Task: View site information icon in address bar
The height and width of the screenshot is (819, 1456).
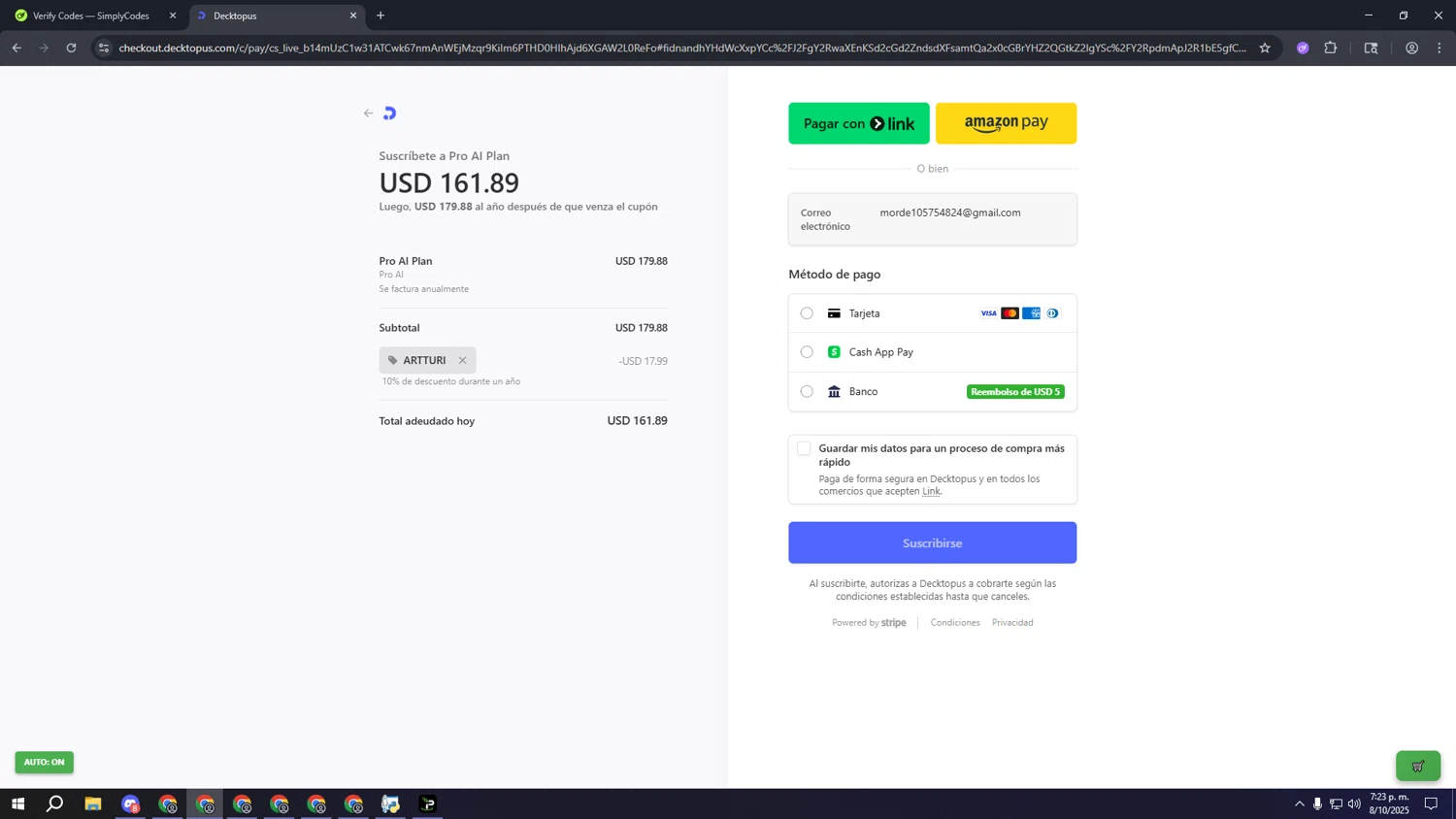Action: pyautogui.click(x=104, y=48)
